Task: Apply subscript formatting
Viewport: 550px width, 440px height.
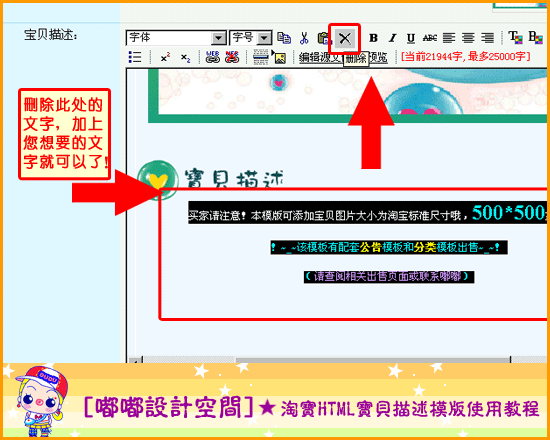Action: pos(186,58)
